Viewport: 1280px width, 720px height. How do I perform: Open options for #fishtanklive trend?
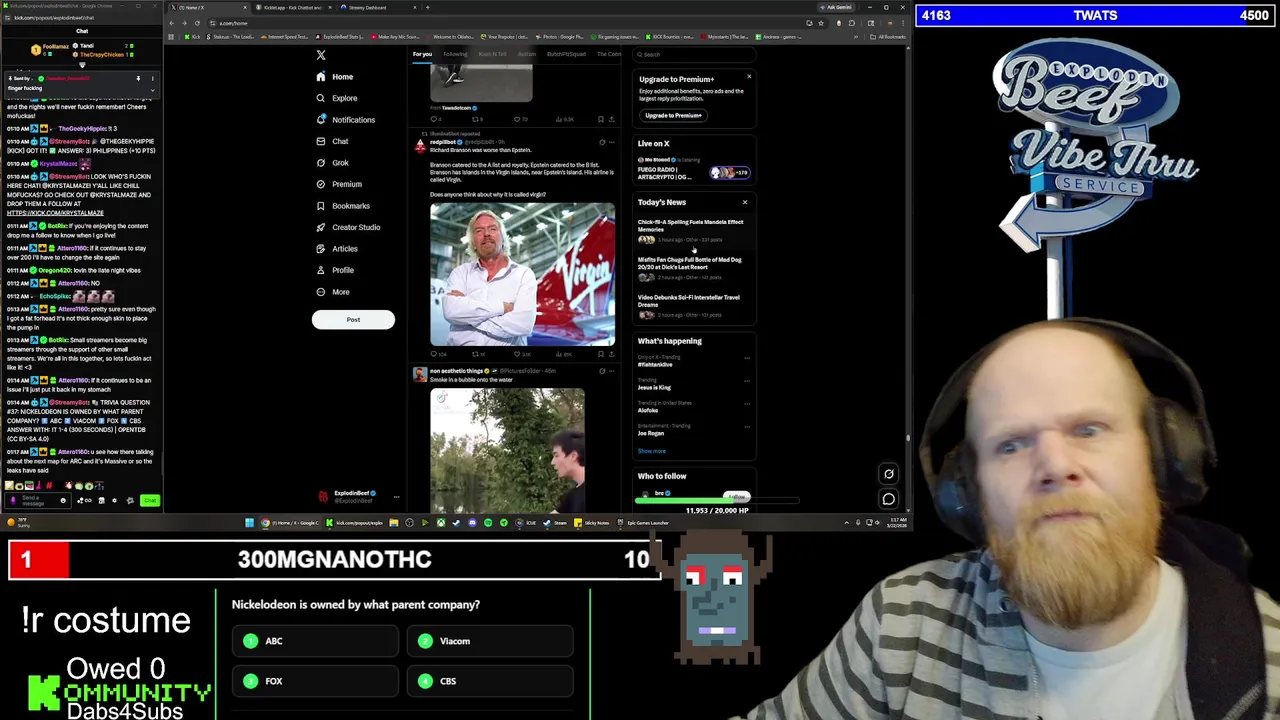coord(746,358)
